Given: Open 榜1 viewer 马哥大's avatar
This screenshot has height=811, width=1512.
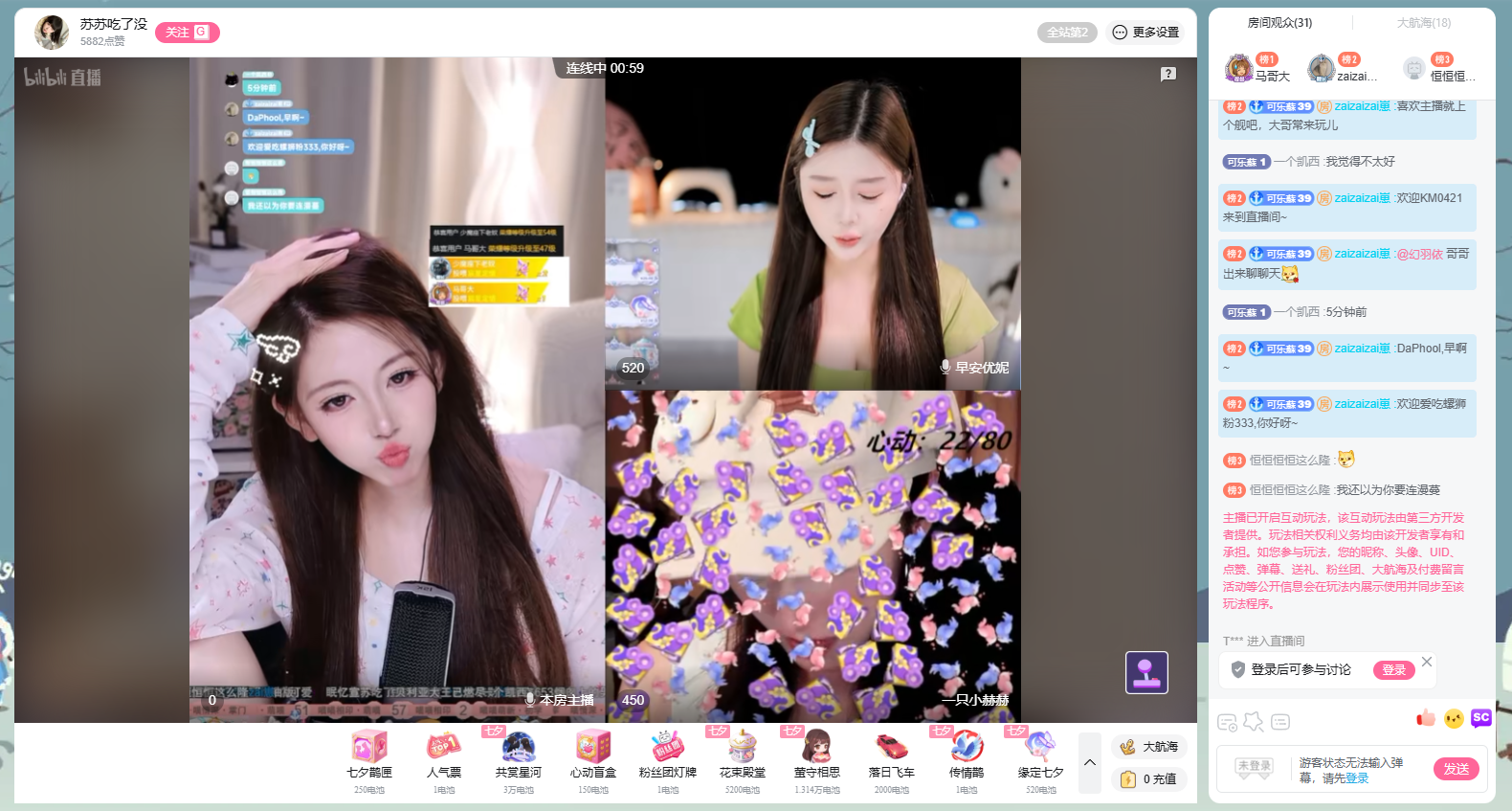Looking at the screenshot, I should pyautogui.click(x=1238, y=69).
